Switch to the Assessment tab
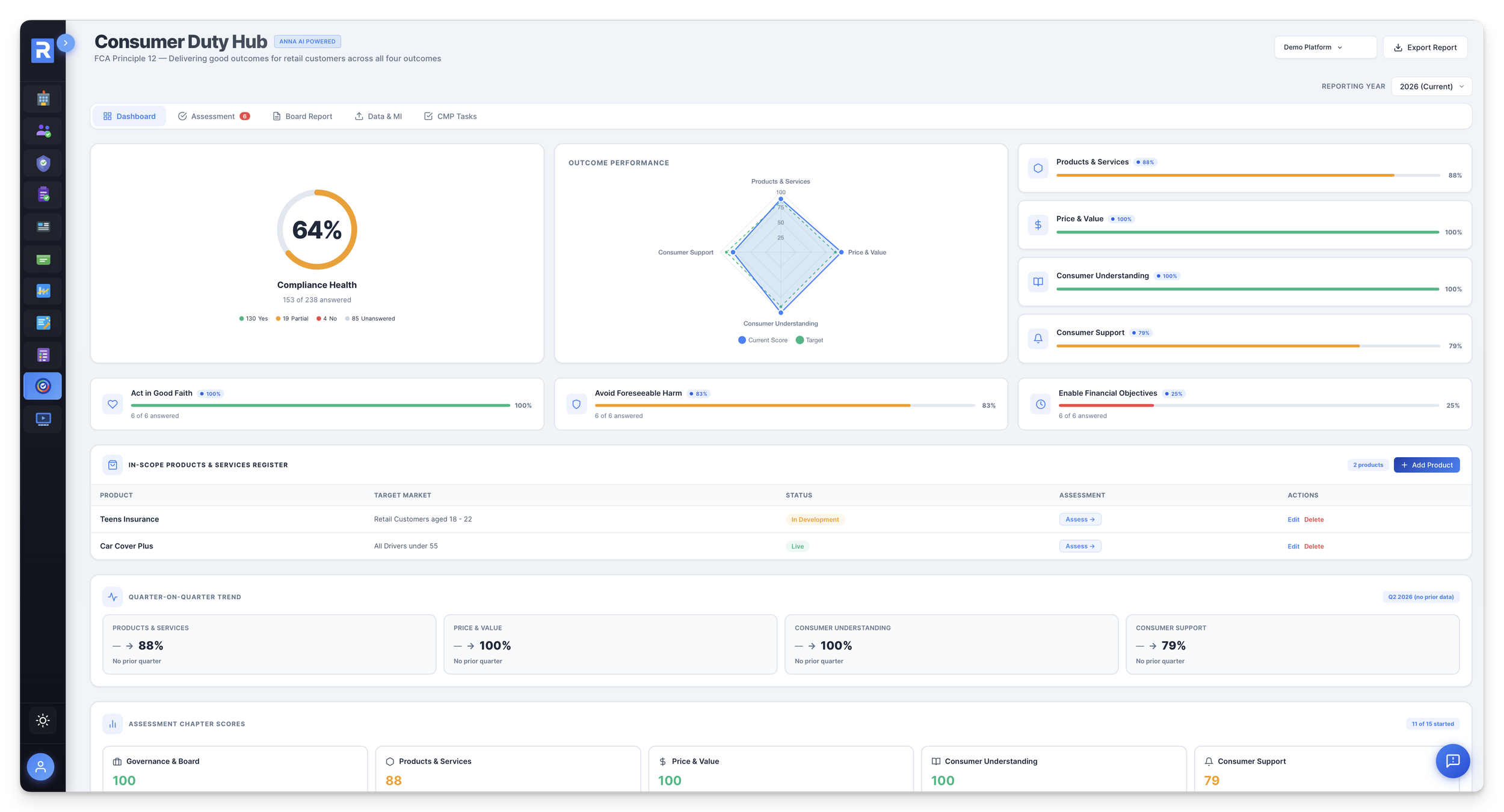This screenshot has height=812, width=1504. pyautogui.click(x=212, y=116)
